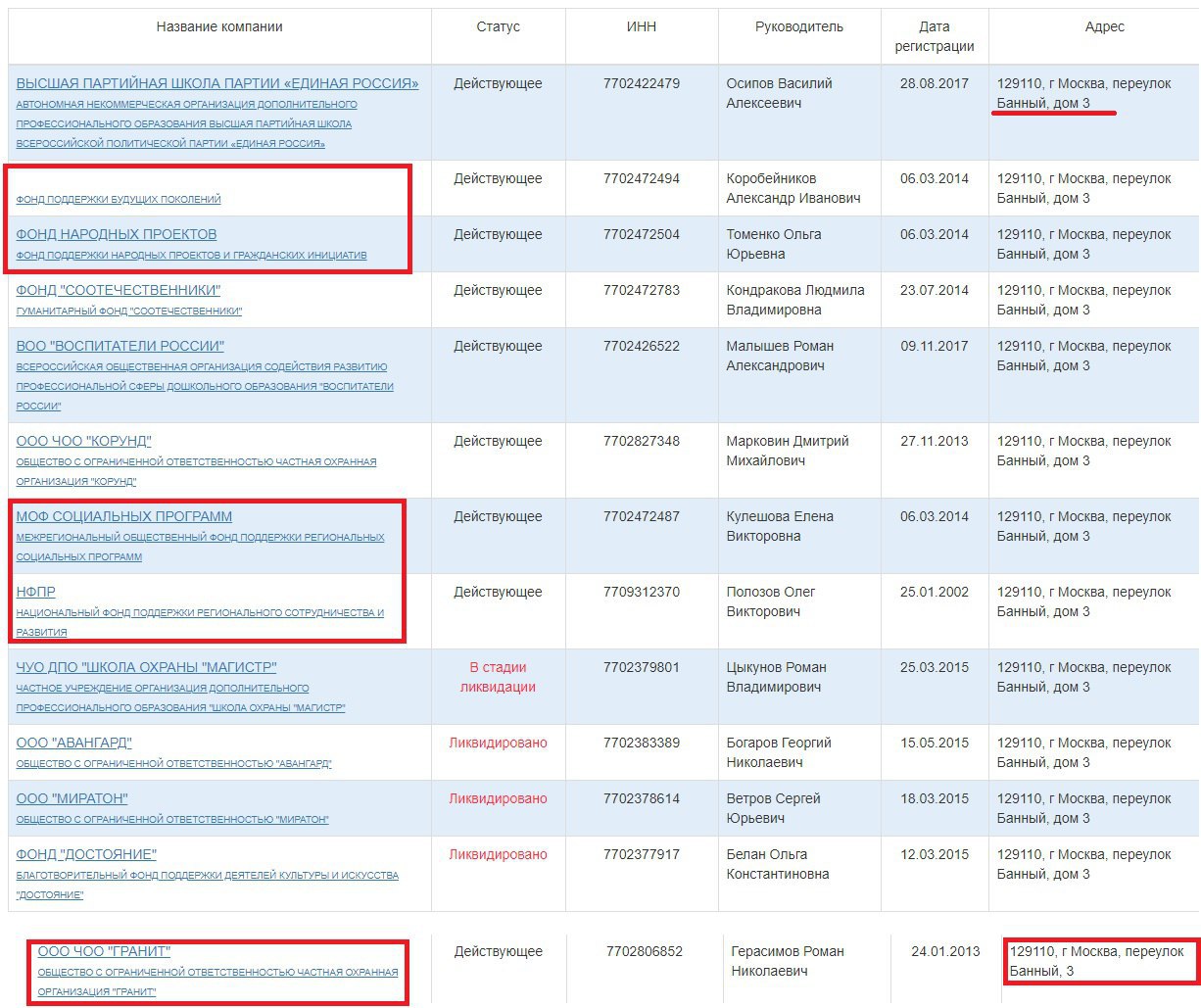
Task: Open the ООО "МИРАТОН" company link
Action: tap(72, 798)
